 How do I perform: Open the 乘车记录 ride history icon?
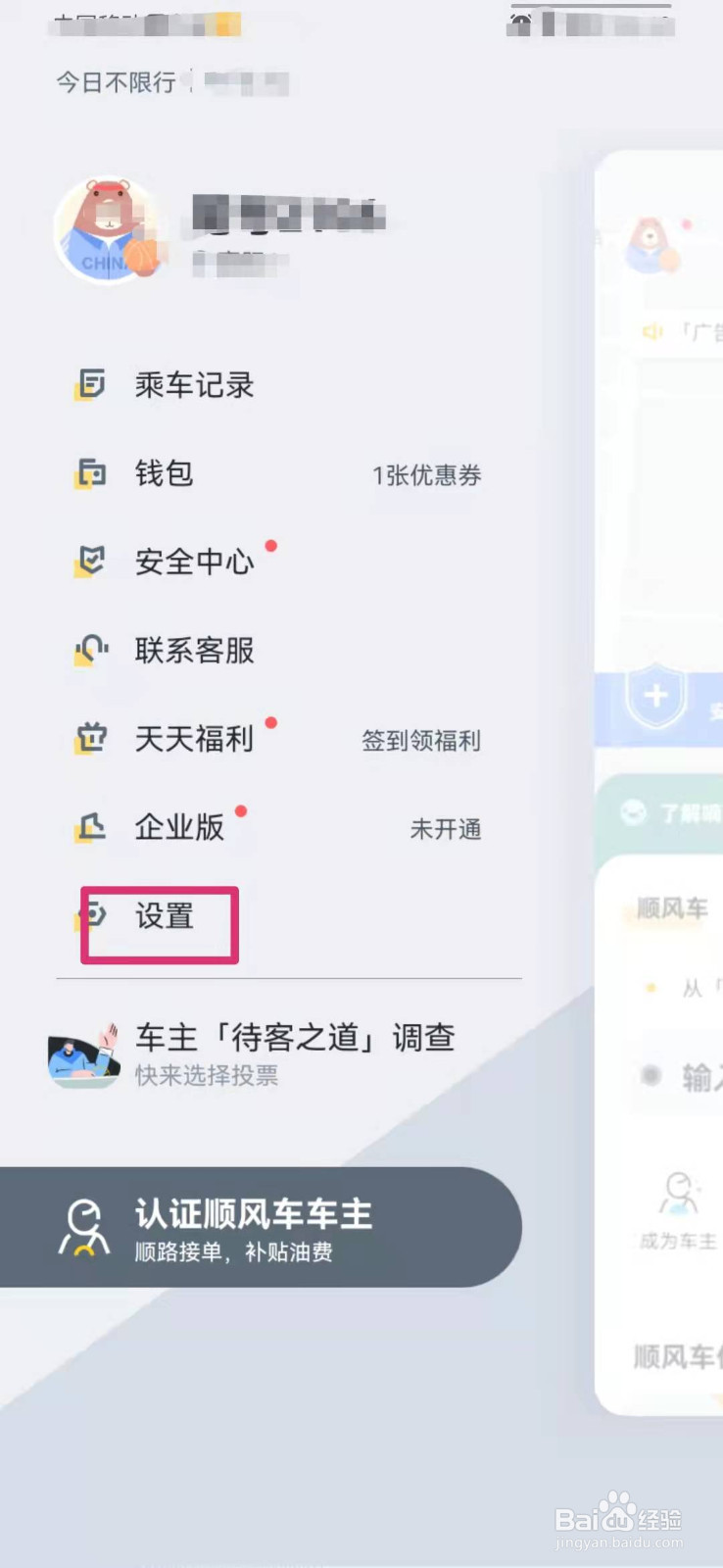[x=90, y=385]
